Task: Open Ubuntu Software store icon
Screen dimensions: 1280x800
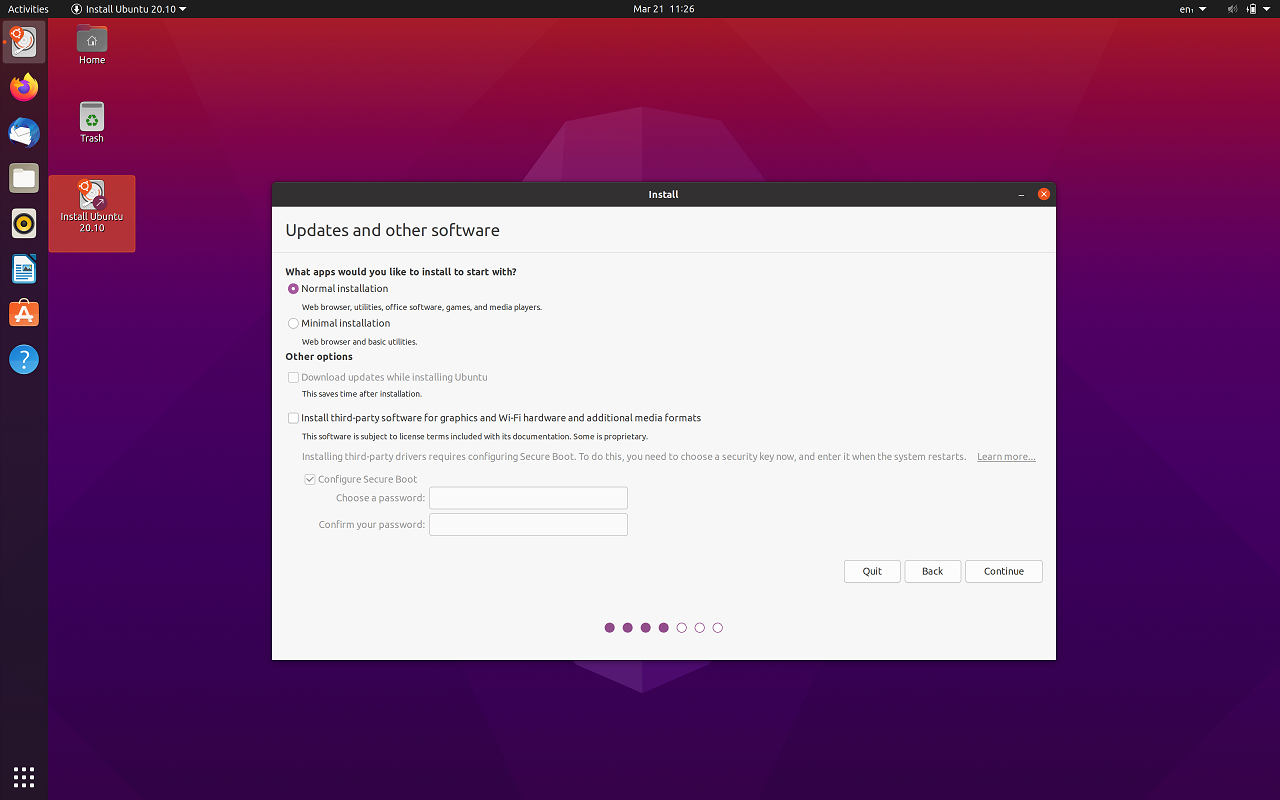Action: 24,314
